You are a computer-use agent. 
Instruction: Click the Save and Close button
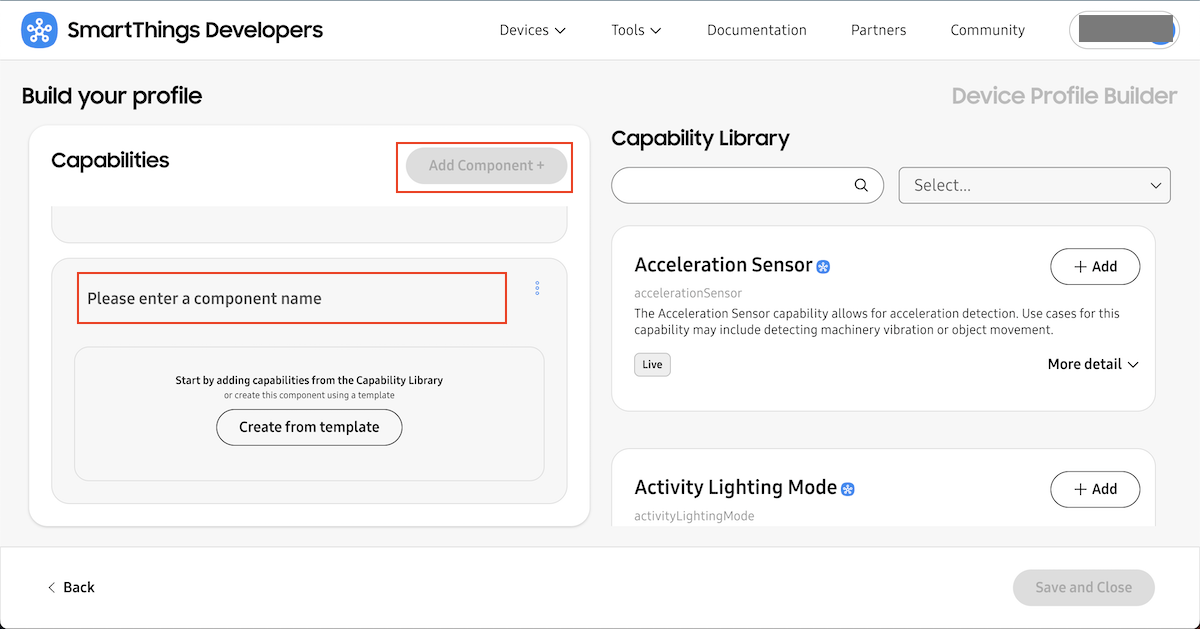pos(1084,587)
